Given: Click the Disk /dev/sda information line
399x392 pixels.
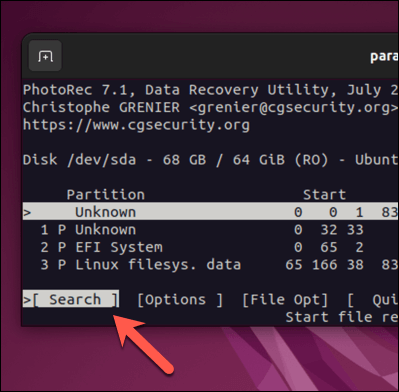Looking at the screenshot, I should click(x=211, y=160).
